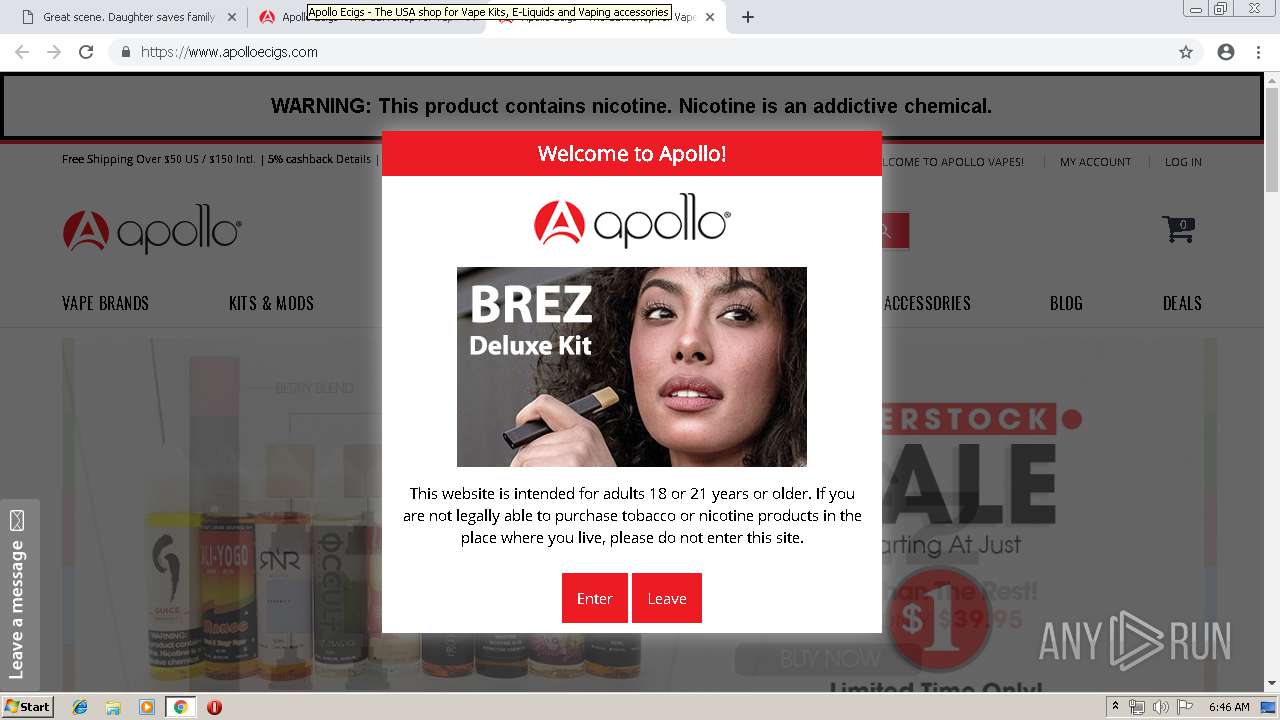Image resolution: width=1280 pixels, height=720 pixels.
Task: Close the Great scene tab
Action: pos(232,17)
